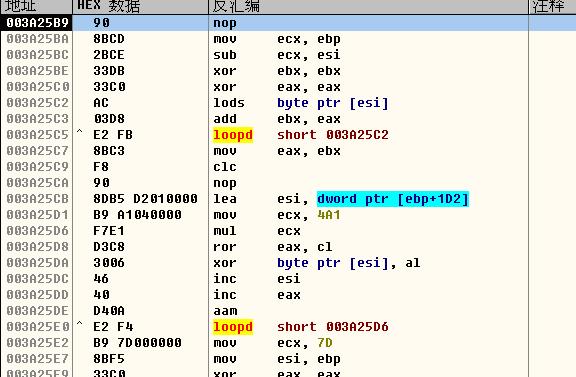Select the address 003A25DA
This screenshot has width=576, height=377.
tap(37, 263)
